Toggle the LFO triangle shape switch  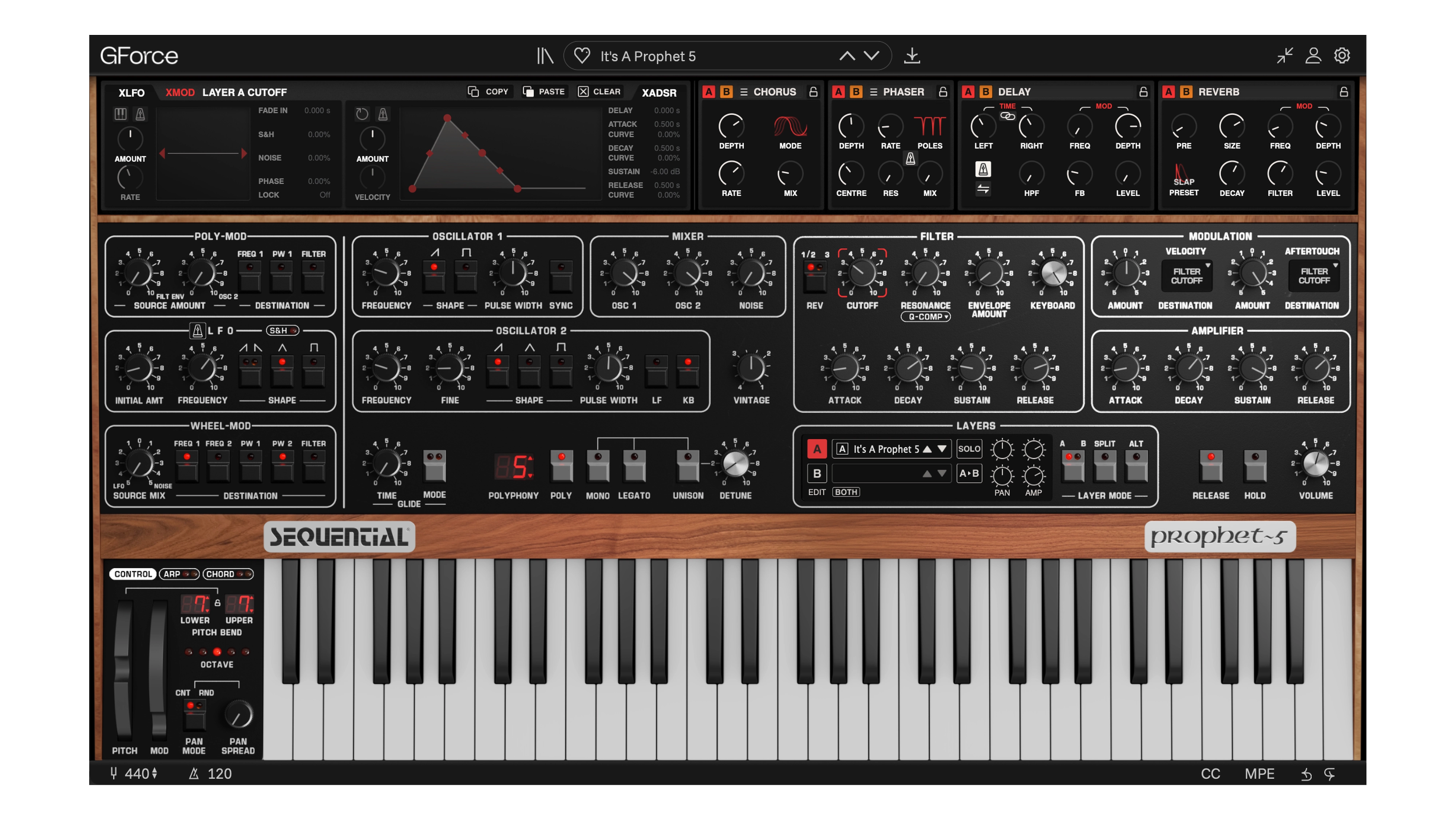point(282,371)
